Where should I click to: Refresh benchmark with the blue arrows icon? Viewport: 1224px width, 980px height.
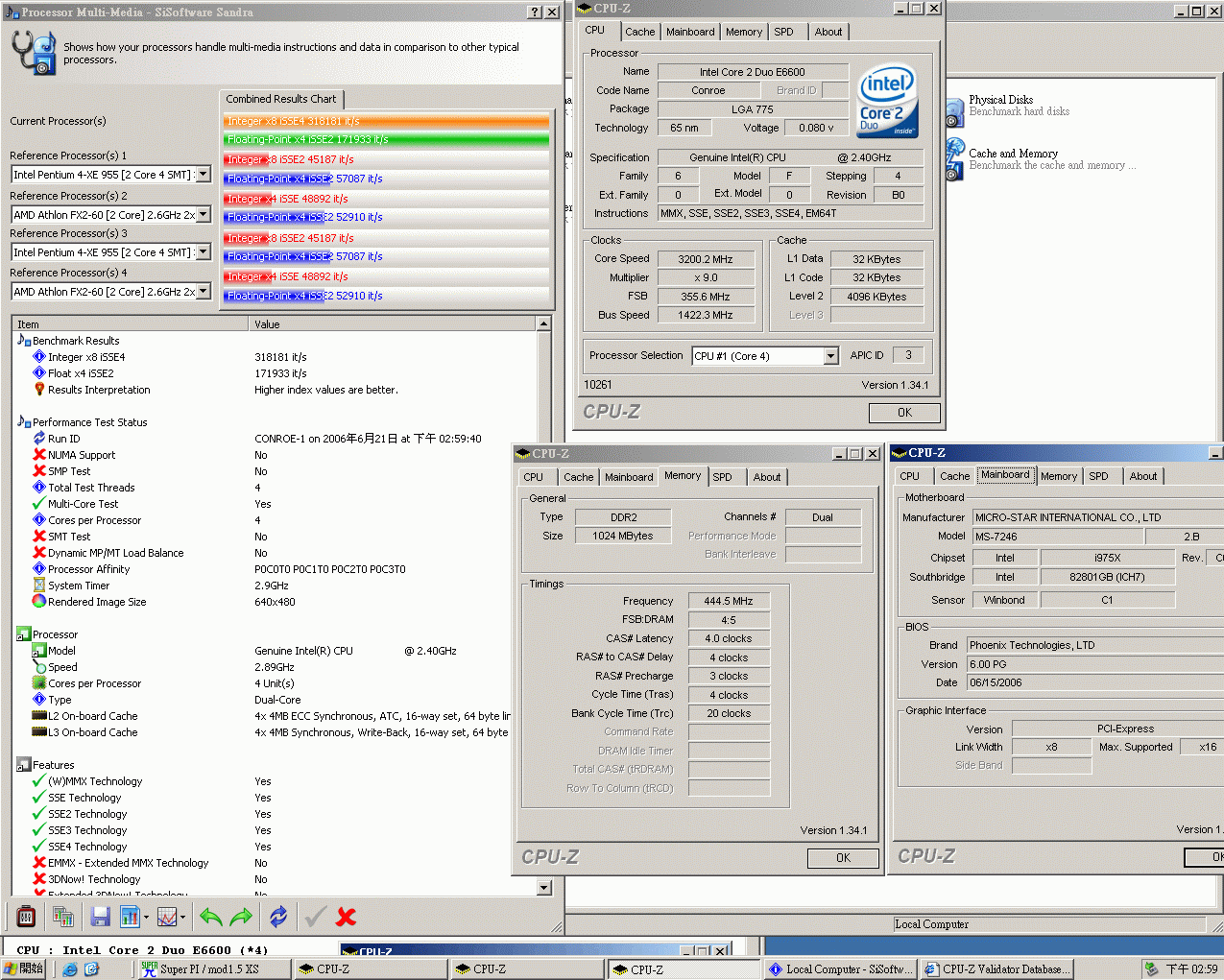278,917
